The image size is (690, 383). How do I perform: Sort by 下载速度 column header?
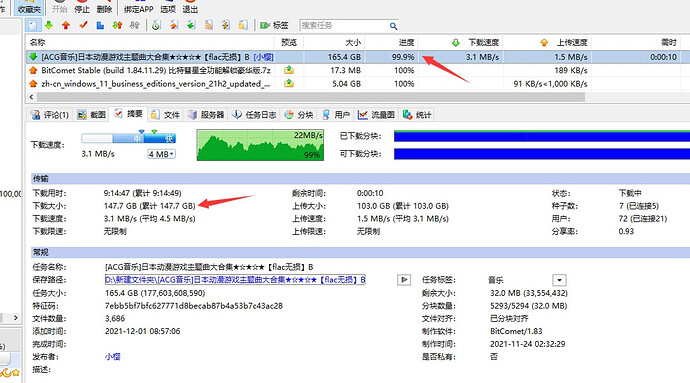pos(460,43)
